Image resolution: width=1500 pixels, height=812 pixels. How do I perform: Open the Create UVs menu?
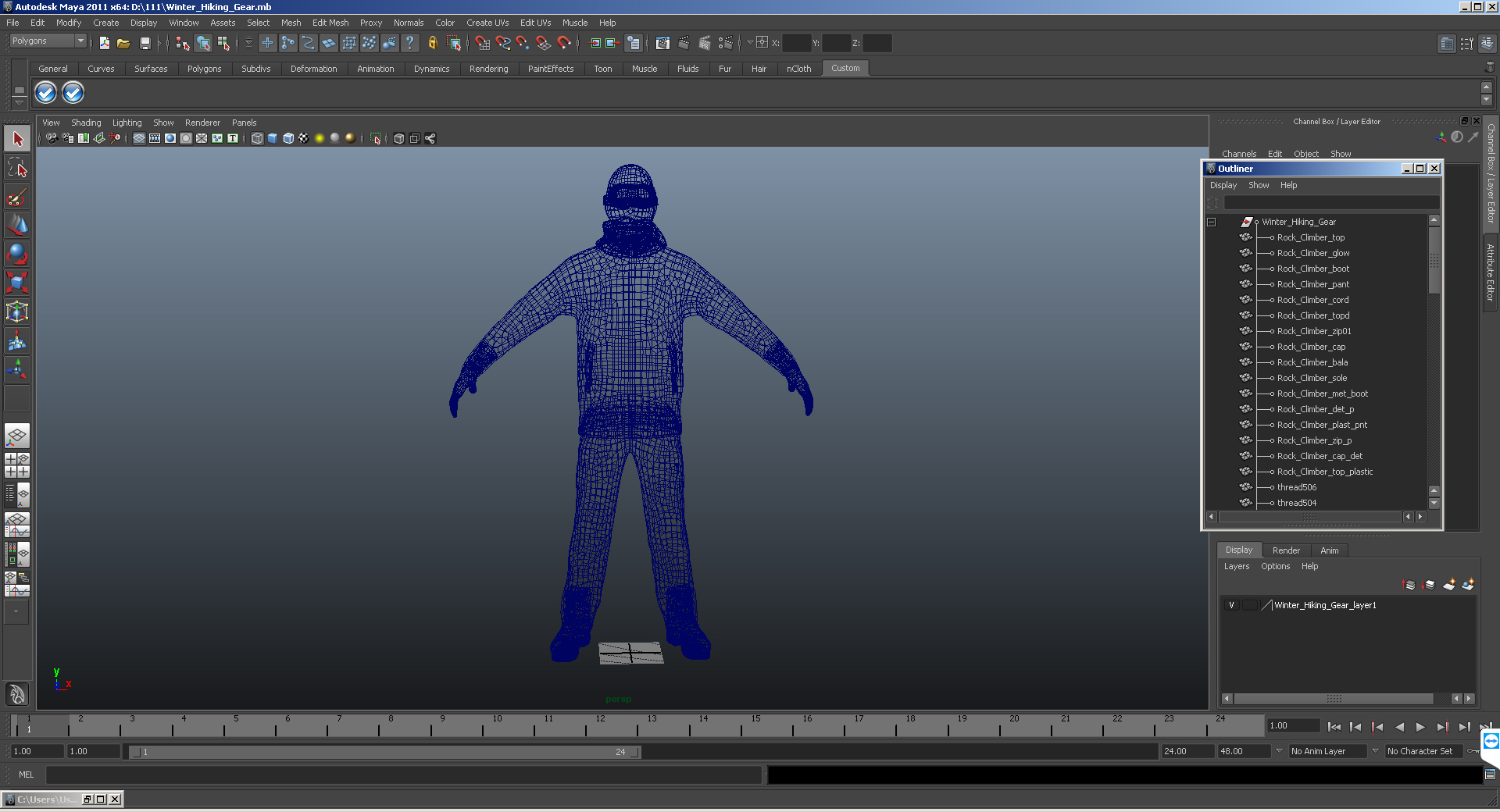(x=487, y=23)
